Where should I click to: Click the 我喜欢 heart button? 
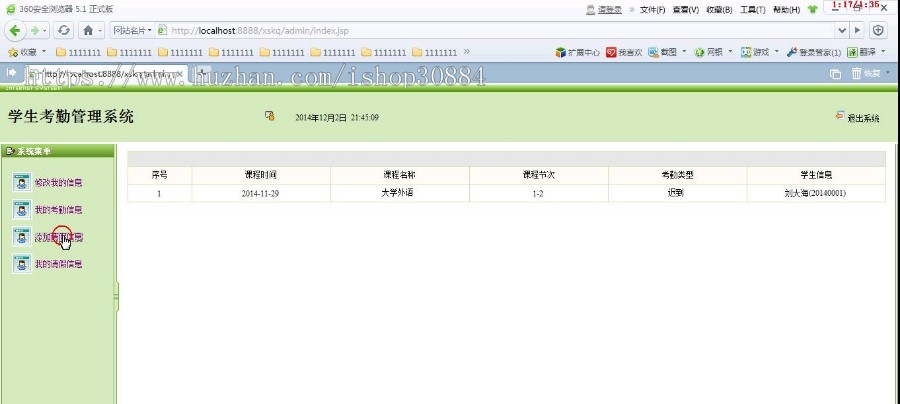624,52
